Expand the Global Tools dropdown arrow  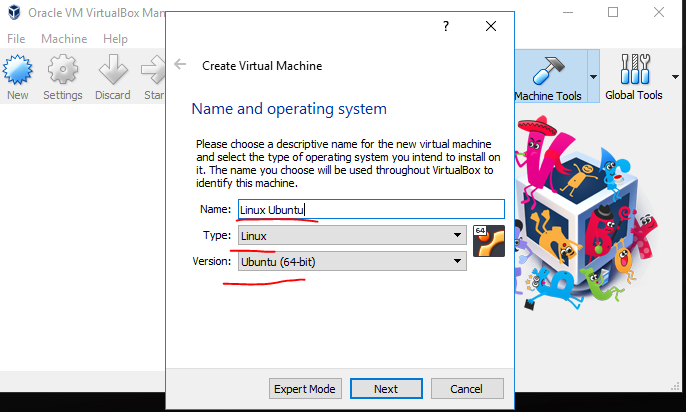point(675,77)
